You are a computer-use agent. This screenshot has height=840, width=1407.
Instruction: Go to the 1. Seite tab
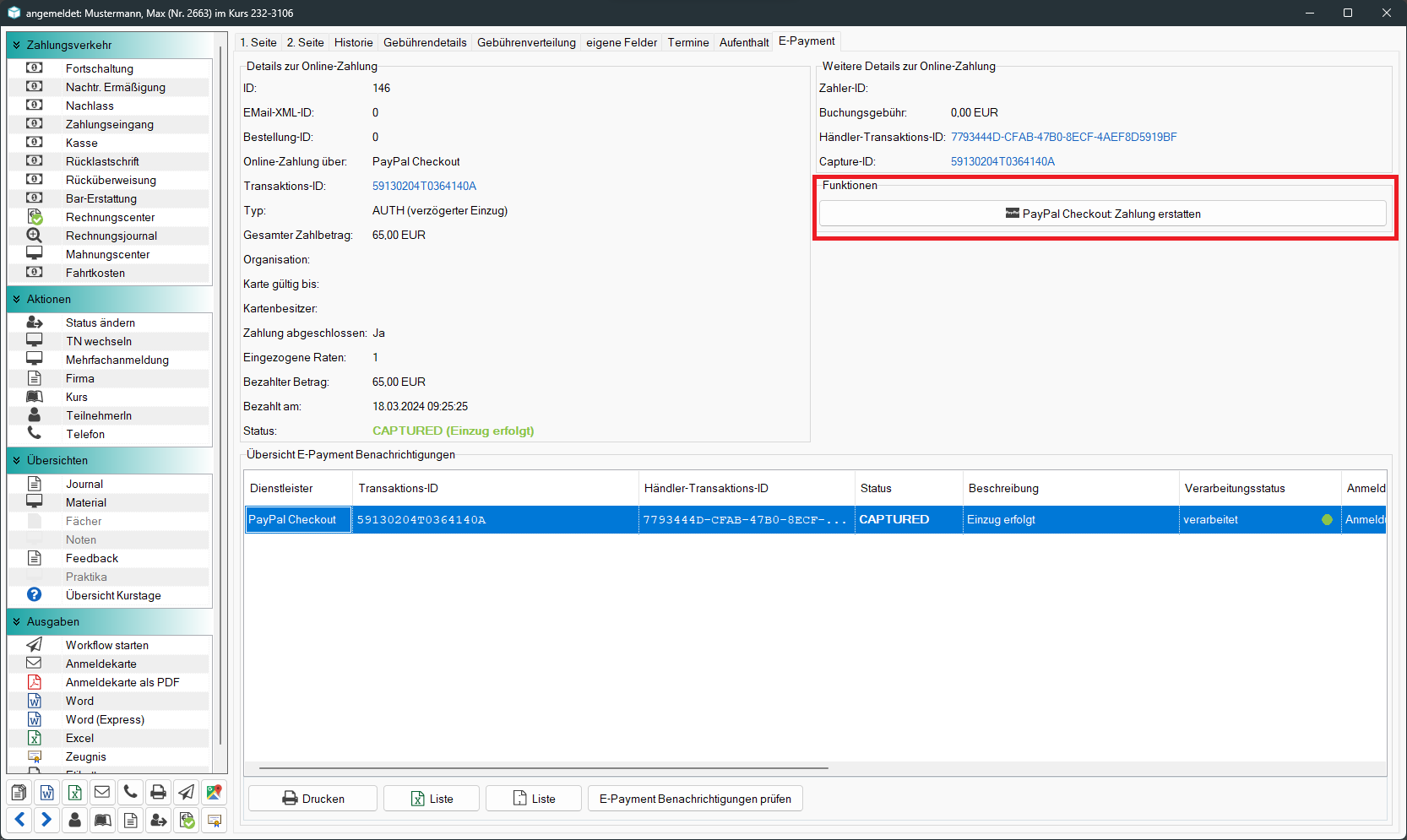(258, 42)
